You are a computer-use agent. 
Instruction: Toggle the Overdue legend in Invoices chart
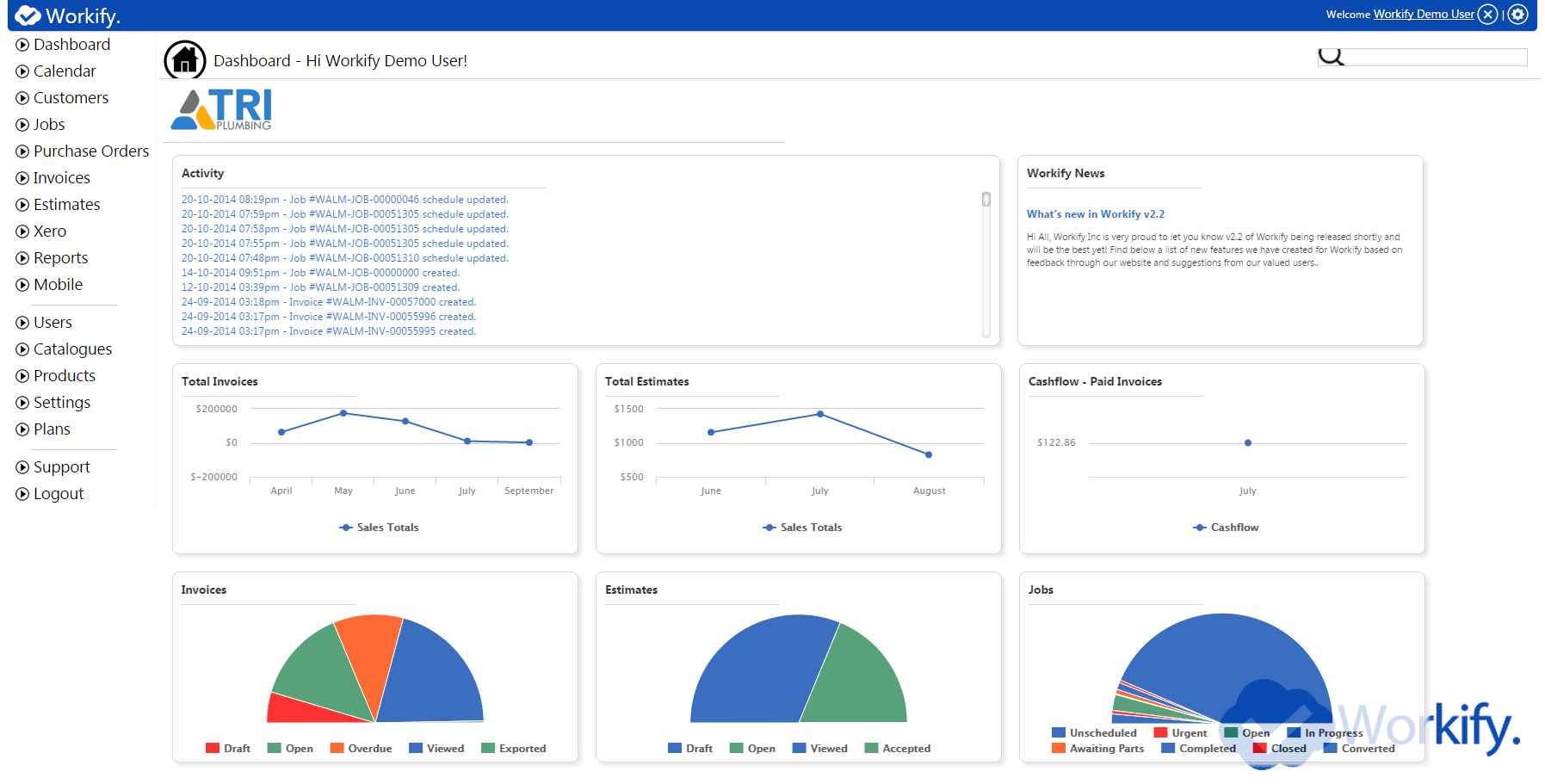pos(361,749)
